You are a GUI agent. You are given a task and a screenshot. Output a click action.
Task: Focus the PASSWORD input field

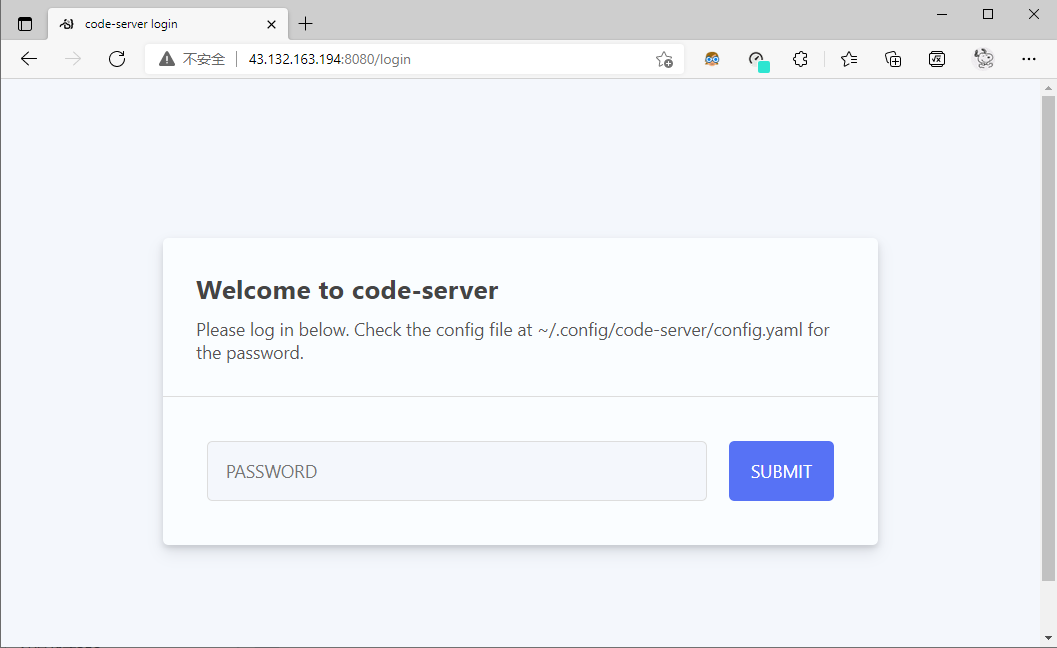pyautogui.click(x=456, y=471)
